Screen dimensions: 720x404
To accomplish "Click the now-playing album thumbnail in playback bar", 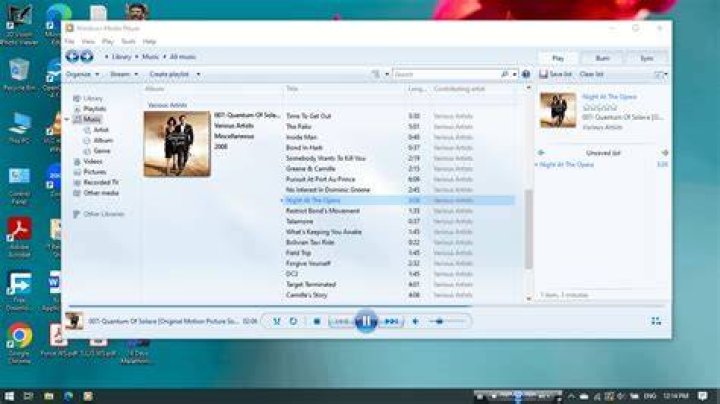I will [x=74, y=321].
